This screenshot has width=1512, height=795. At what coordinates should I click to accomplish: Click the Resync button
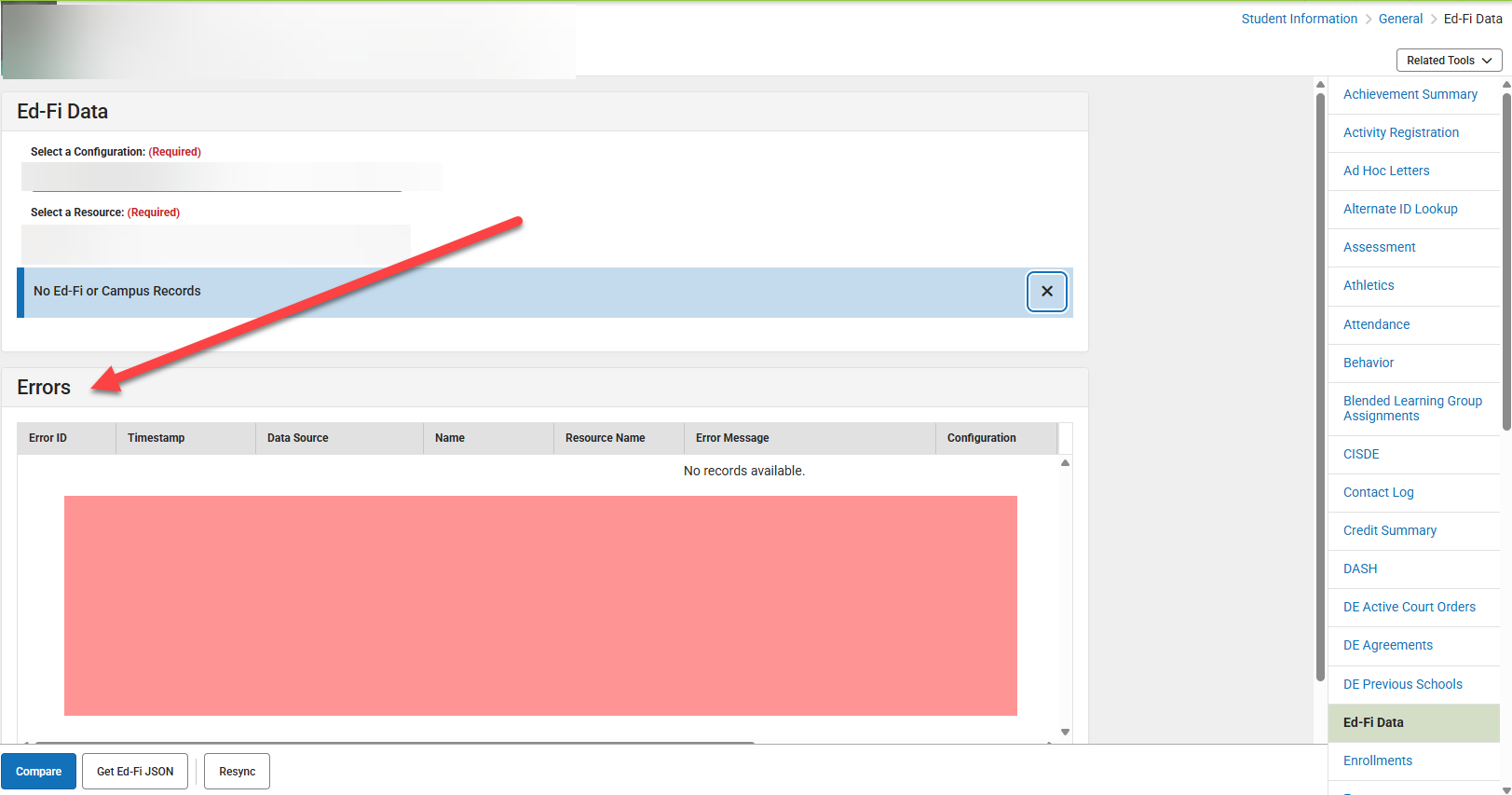(237, 772)
